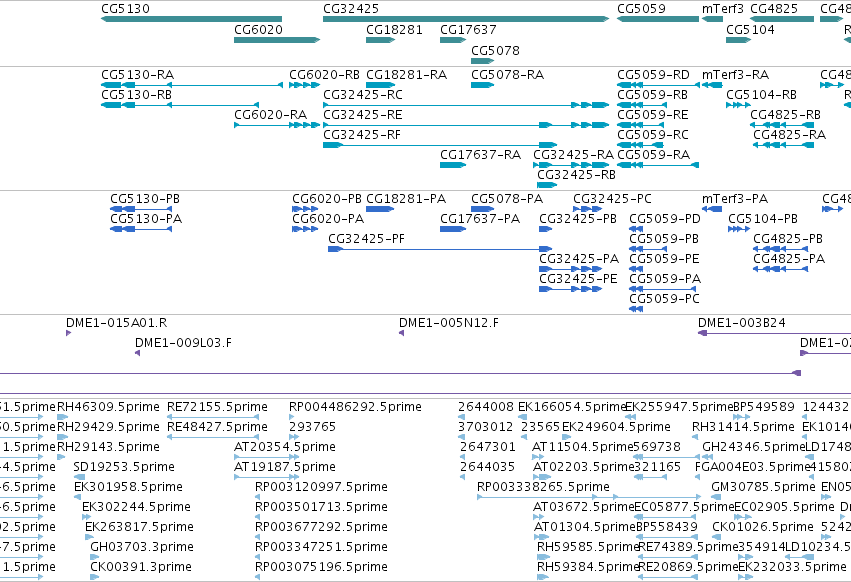Screen dimensions: 851x582
Task: Select transcript CG4825-RA label
Action: click(790, 135)
